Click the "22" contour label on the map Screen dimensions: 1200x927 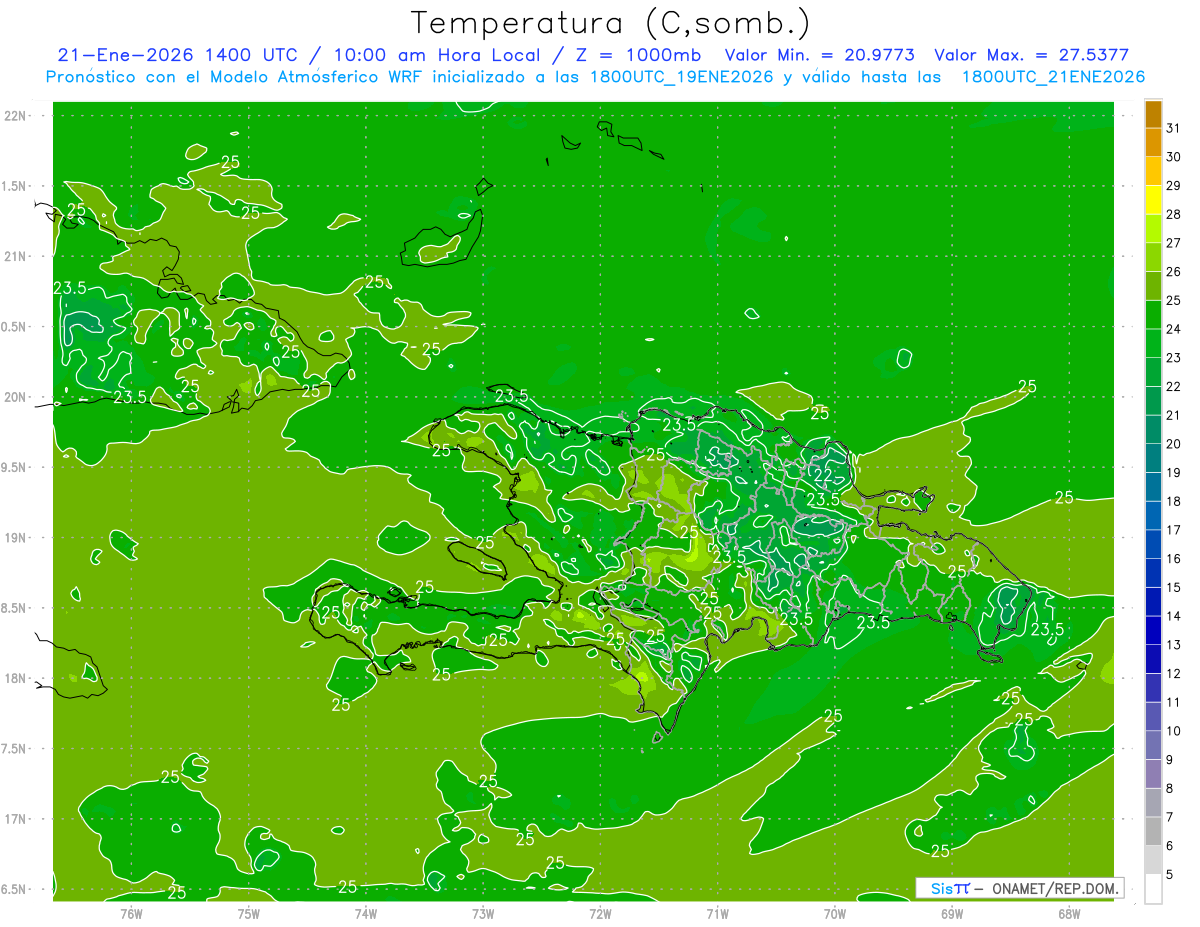point(823,474)
